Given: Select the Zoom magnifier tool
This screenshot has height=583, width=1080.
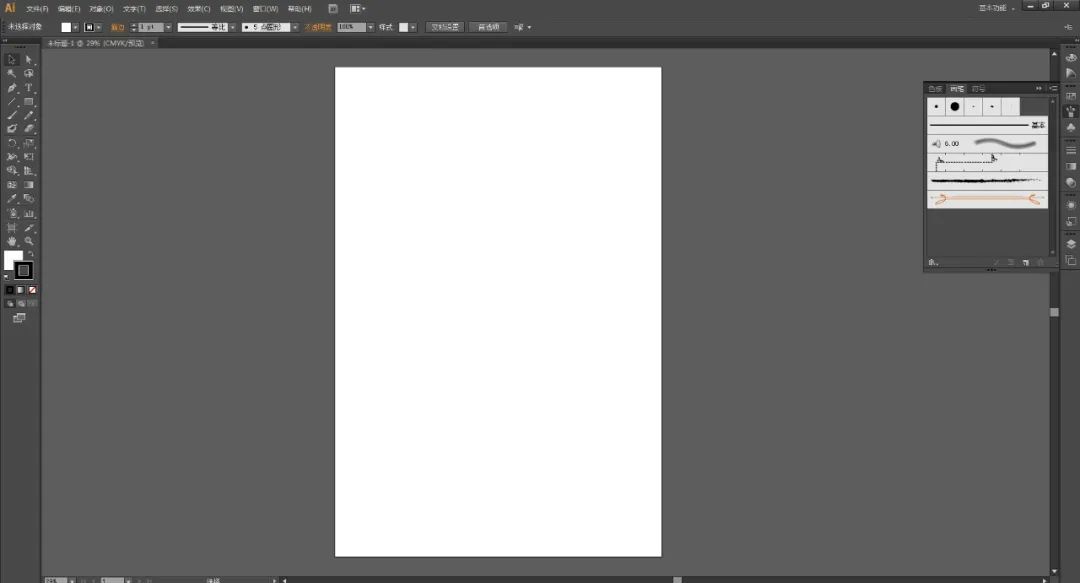Looking at the screenshot, I should click(29, 241).
